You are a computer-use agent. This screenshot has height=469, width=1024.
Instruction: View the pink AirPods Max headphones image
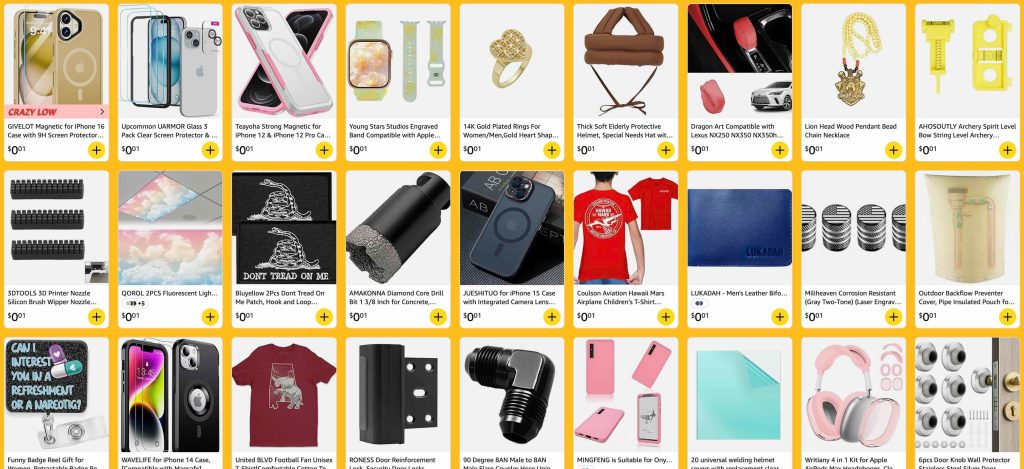point(854,394)
